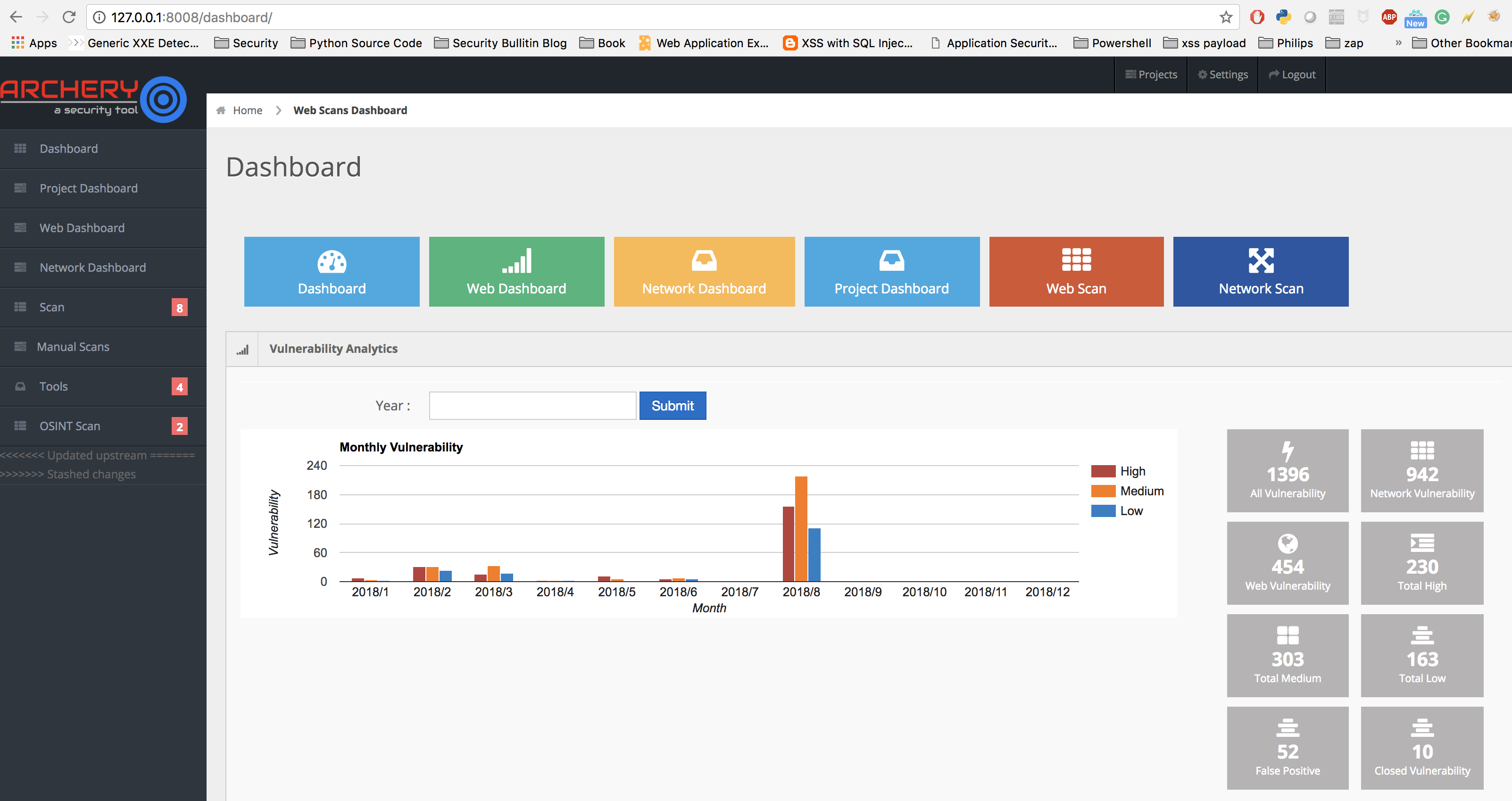Click the home icon in breadcrumb
This screenshot has height=801, width=1512.
tap(221, 110)
